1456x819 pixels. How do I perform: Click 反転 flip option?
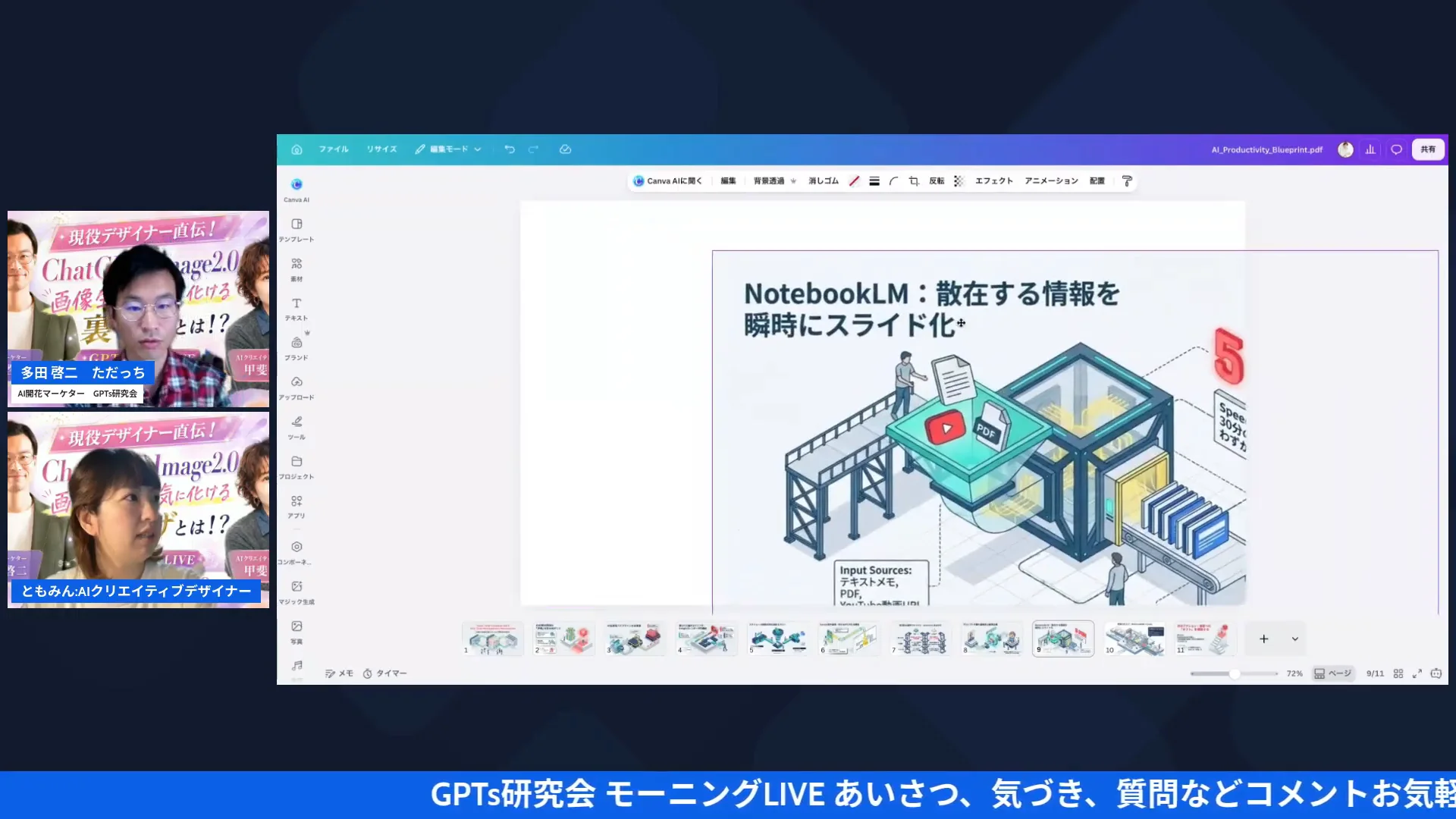click(x=937, y=181)
